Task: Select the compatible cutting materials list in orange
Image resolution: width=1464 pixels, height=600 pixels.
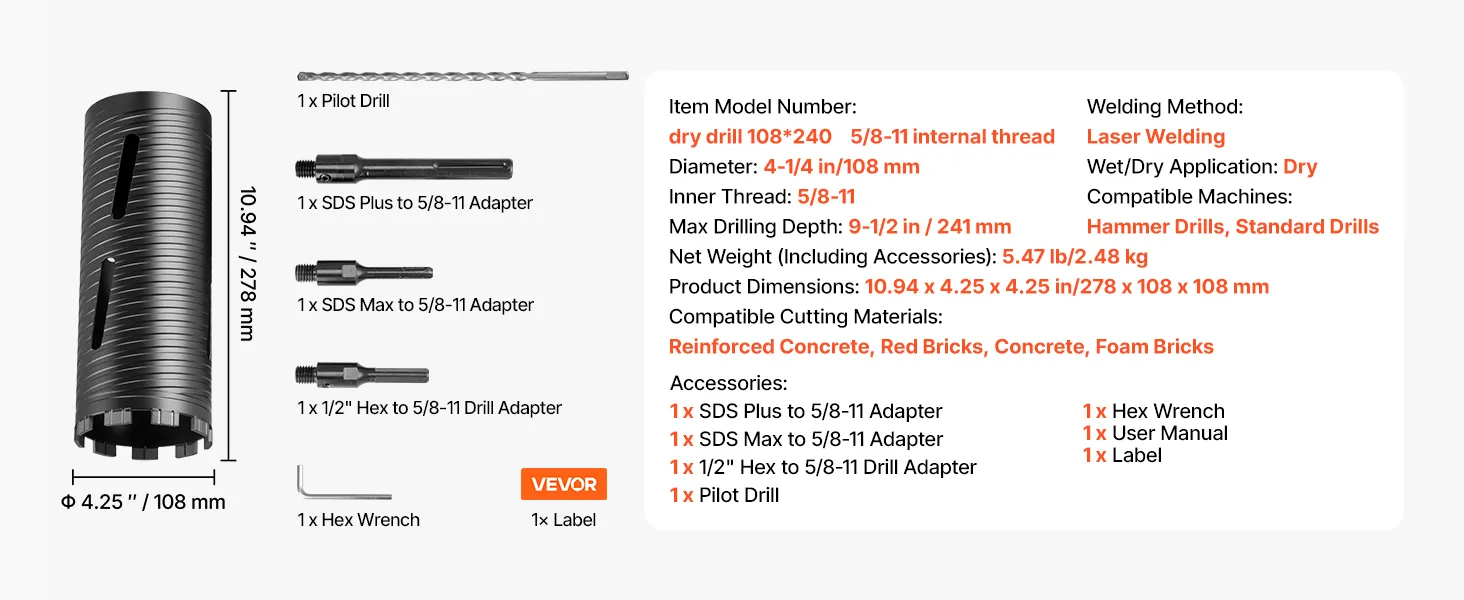Action: click(x=941, y=347)
